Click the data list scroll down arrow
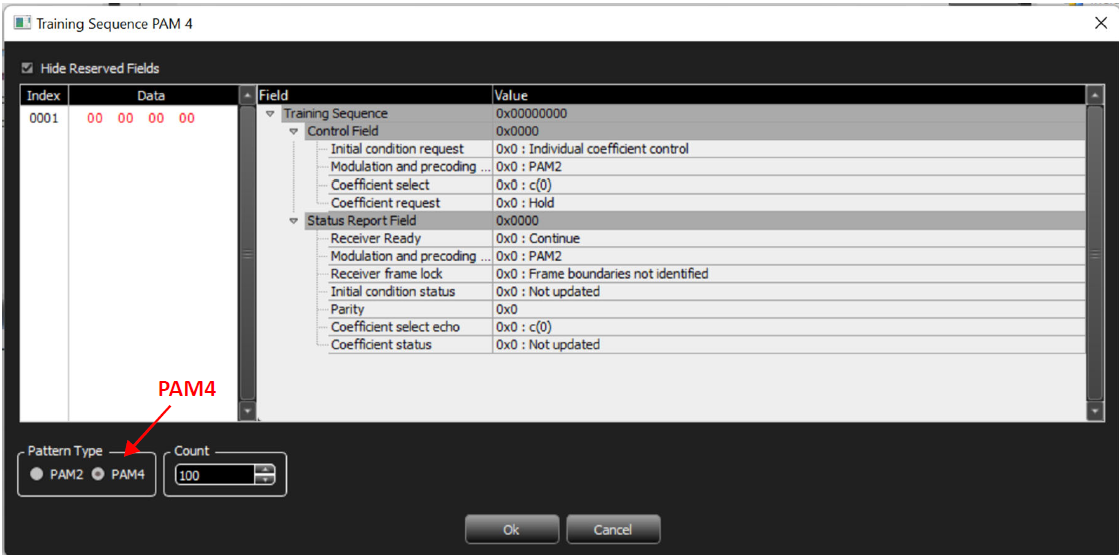Image resolution: width=1119 pixels, height=556 pixels. click(247, 412)
